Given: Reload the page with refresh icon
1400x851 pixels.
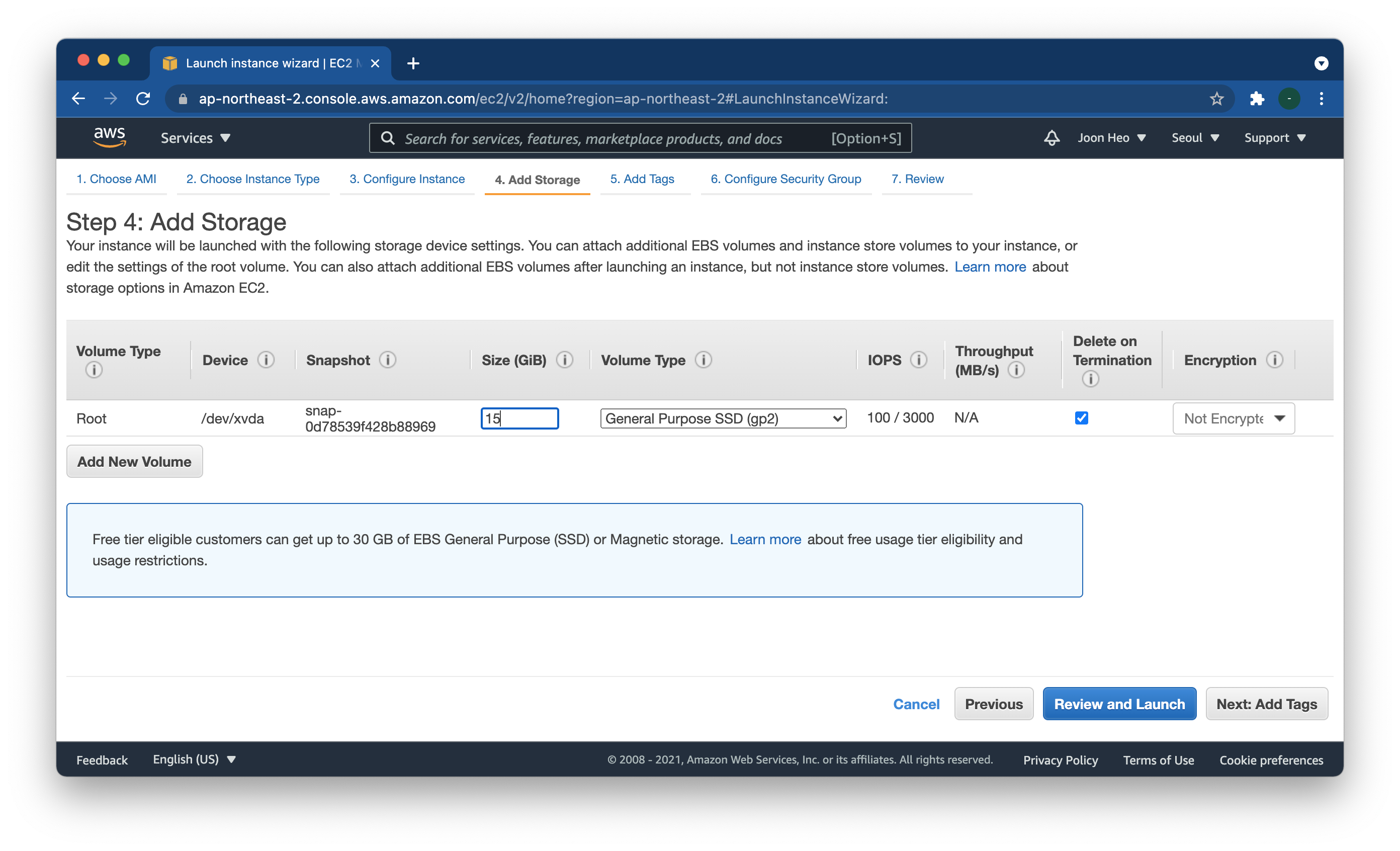Looking at the screenshot, I should [x=143, y=99].
